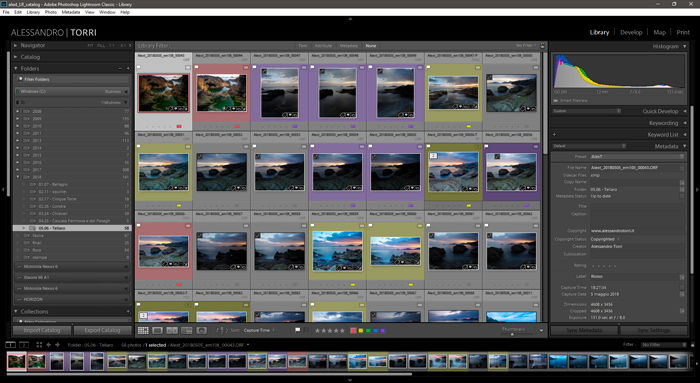This screenshot has height=383, width=700.
Task: Click filmstrip grid view shortcut icon
Action: (39, 345)
